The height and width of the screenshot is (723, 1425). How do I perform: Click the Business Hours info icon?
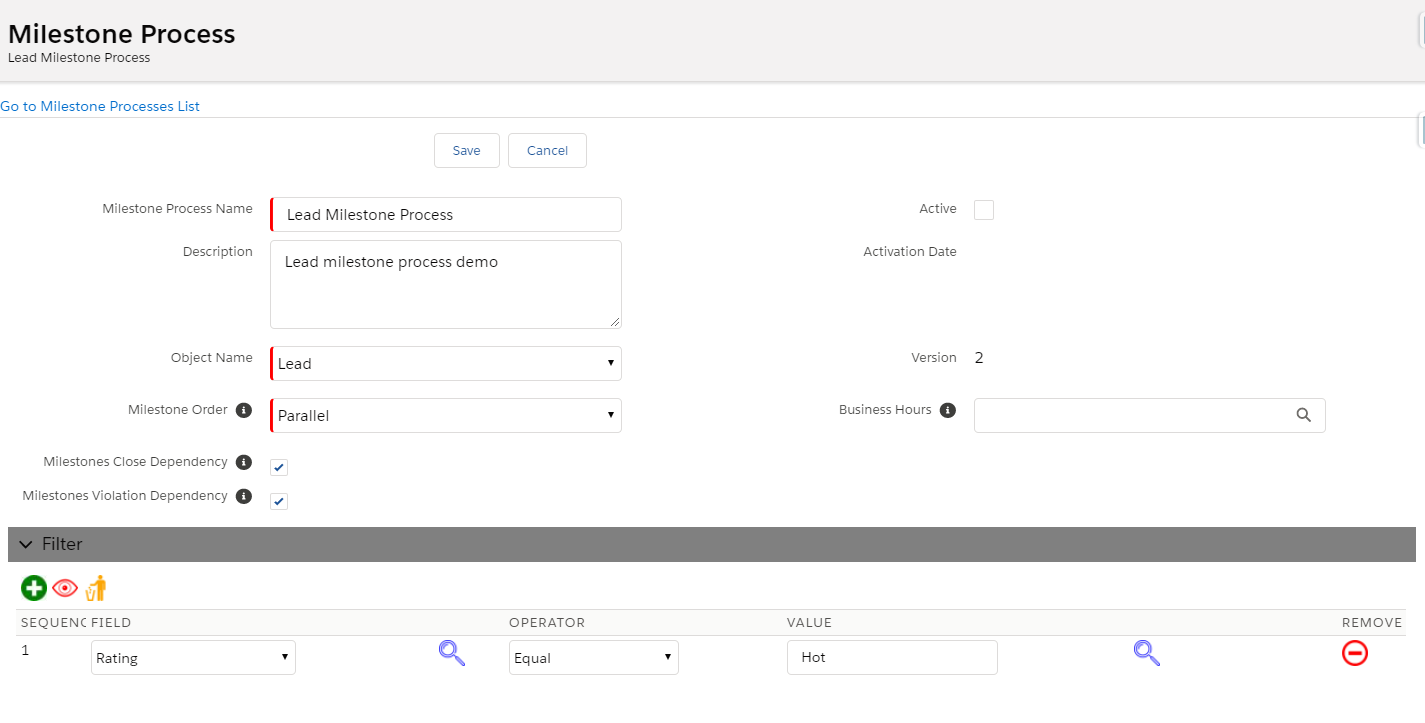click(x=949, y=409)
